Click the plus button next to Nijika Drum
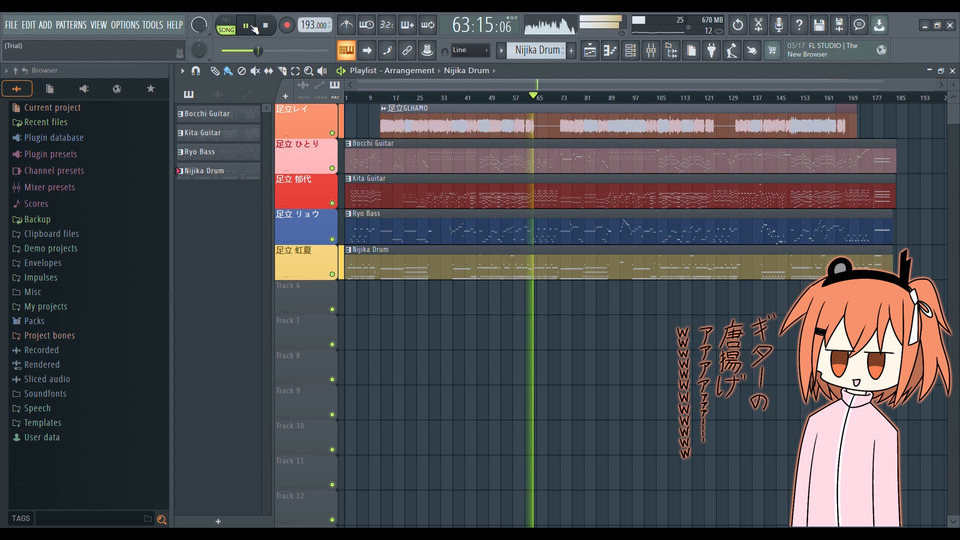960x540 pixels. [571, 50]
